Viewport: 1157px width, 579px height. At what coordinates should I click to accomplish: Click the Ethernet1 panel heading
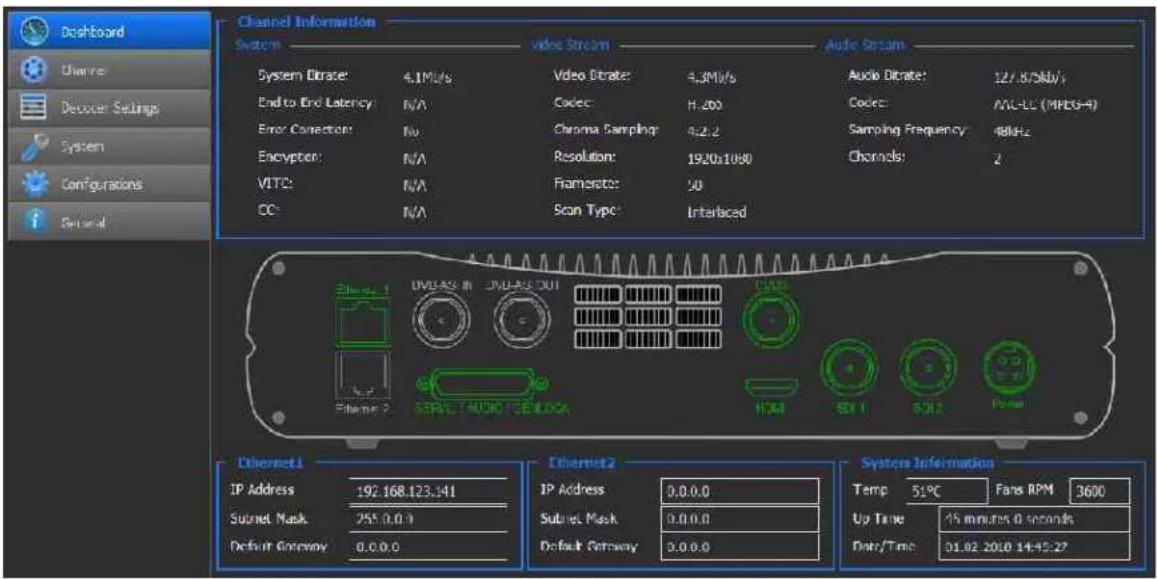(x=269, y=462)
